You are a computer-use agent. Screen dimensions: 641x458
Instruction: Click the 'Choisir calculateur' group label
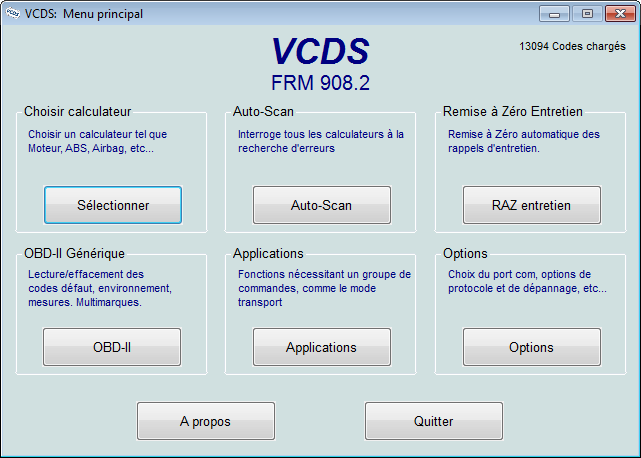[78, 111]
